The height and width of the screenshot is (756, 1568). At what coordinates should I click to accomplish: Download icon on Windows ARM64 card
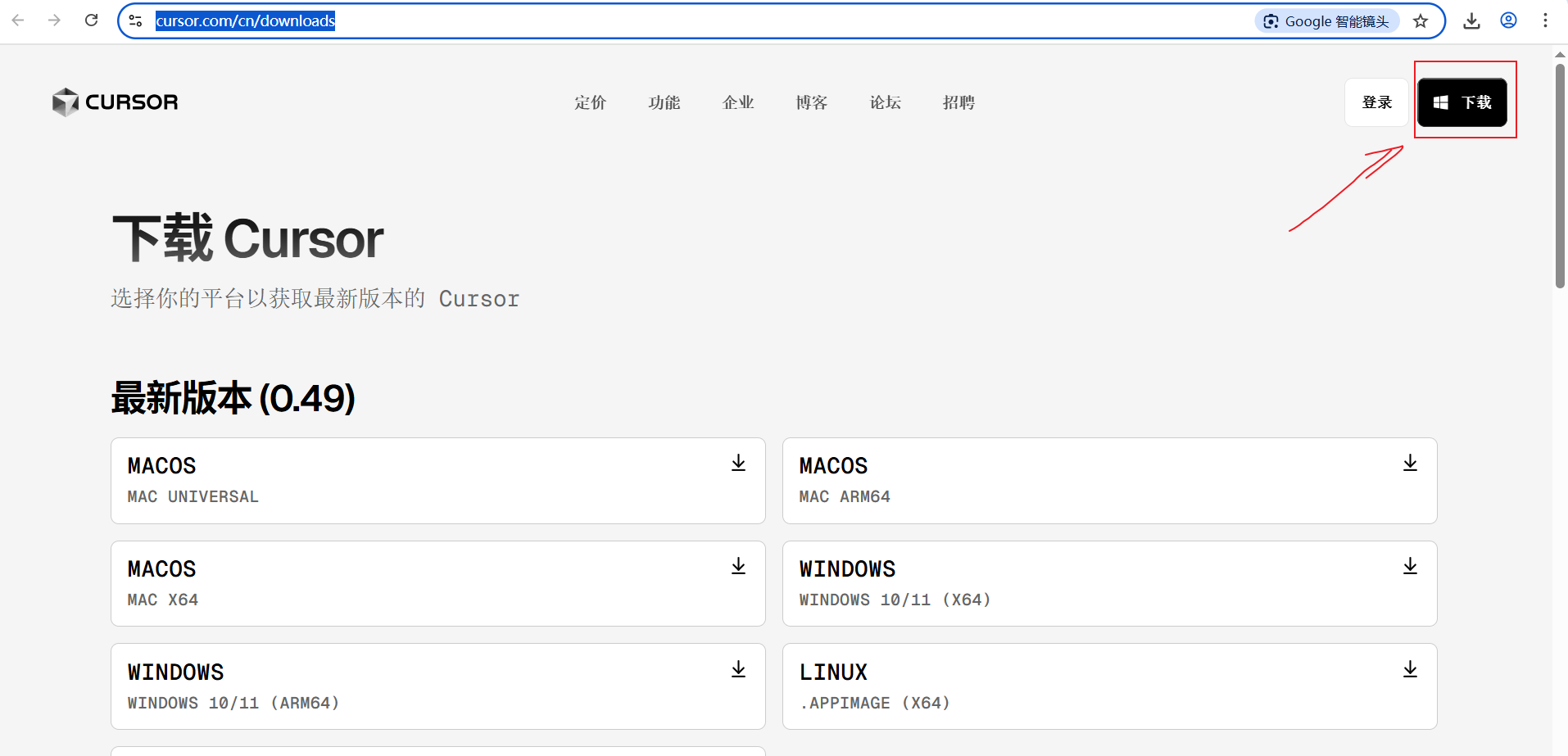tap(738, 670)
